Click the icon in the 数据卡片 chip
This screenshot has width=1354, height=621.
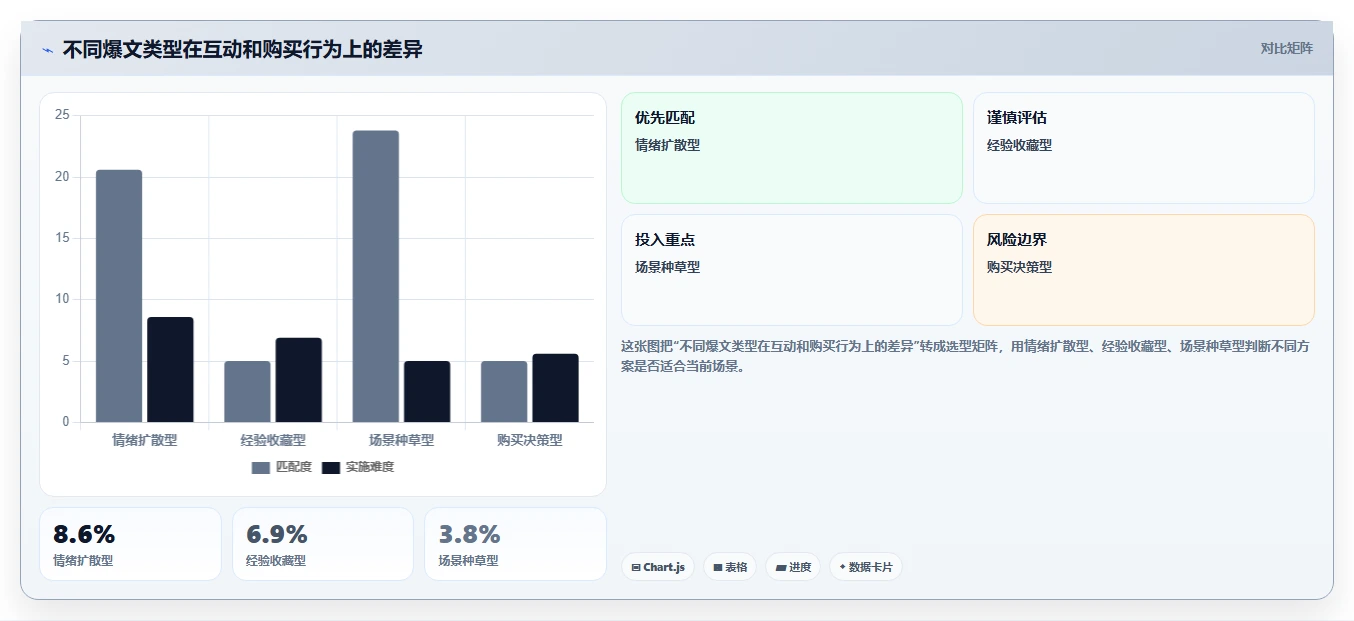pyautogui.click(x=842, y=567)
